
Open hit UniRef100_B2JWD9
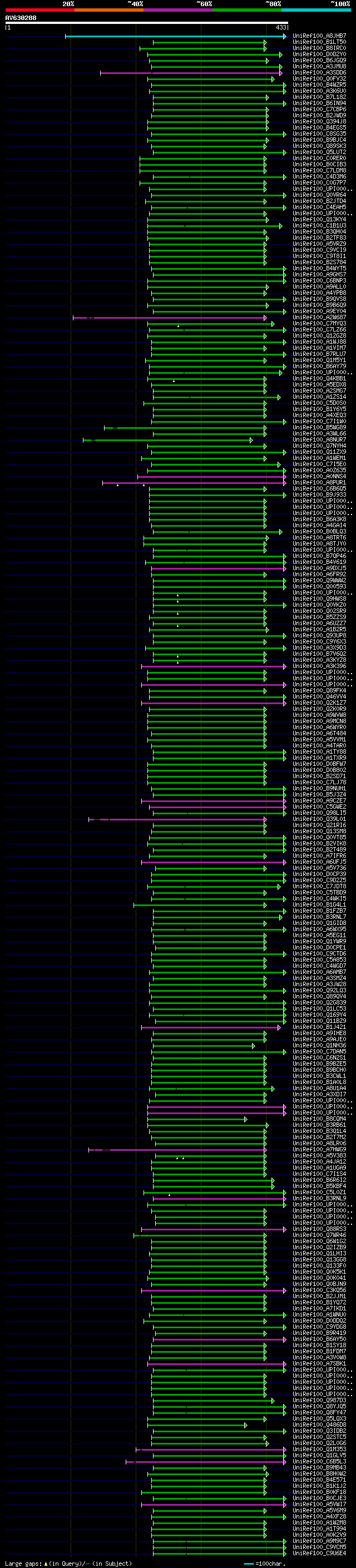(319, 116)
